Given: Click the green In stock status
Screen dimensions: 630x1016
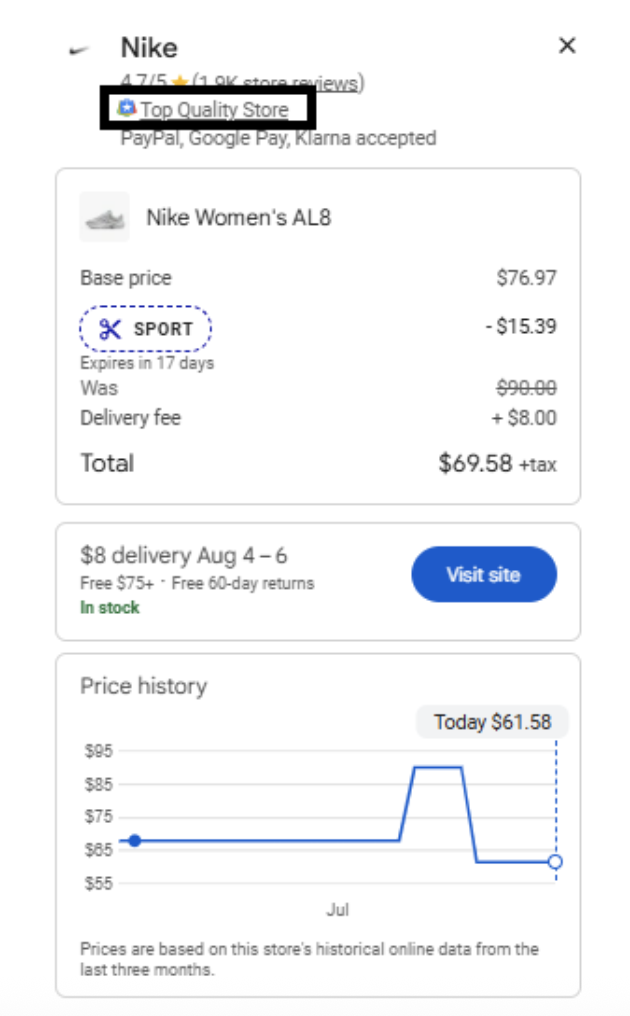Looking at the screenshot, I should pos(110,607).
